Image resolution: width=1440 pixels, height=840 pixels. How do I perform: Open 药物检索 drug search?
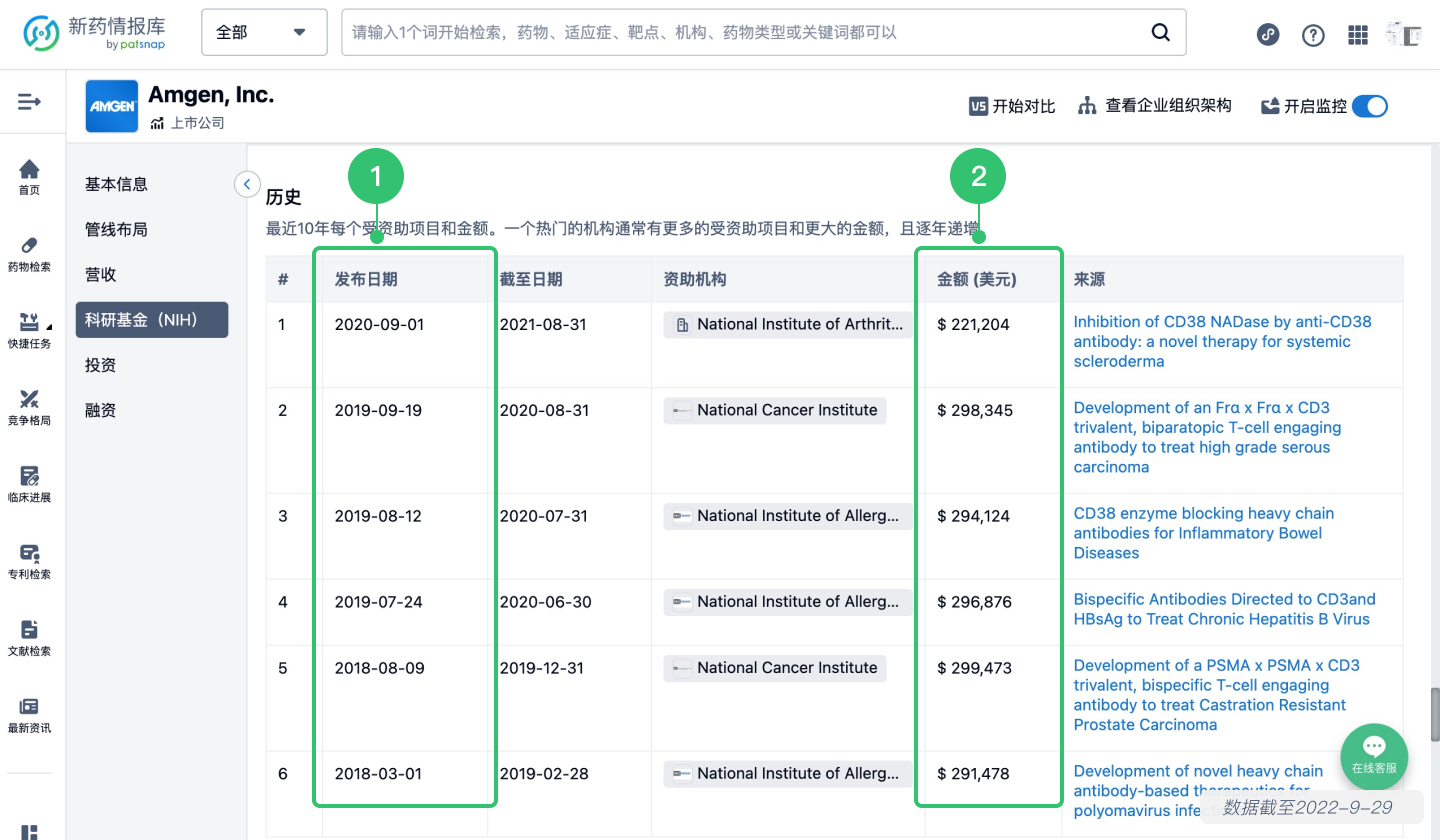(30, 254)
